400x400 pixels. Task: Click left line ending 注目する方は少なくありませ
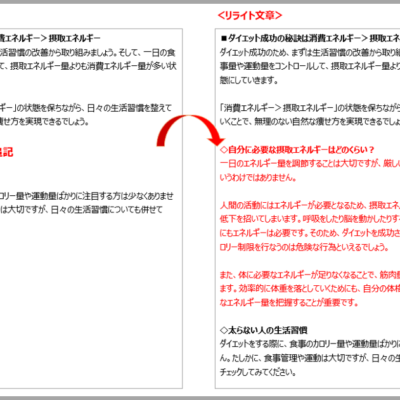tap(87, 196)
